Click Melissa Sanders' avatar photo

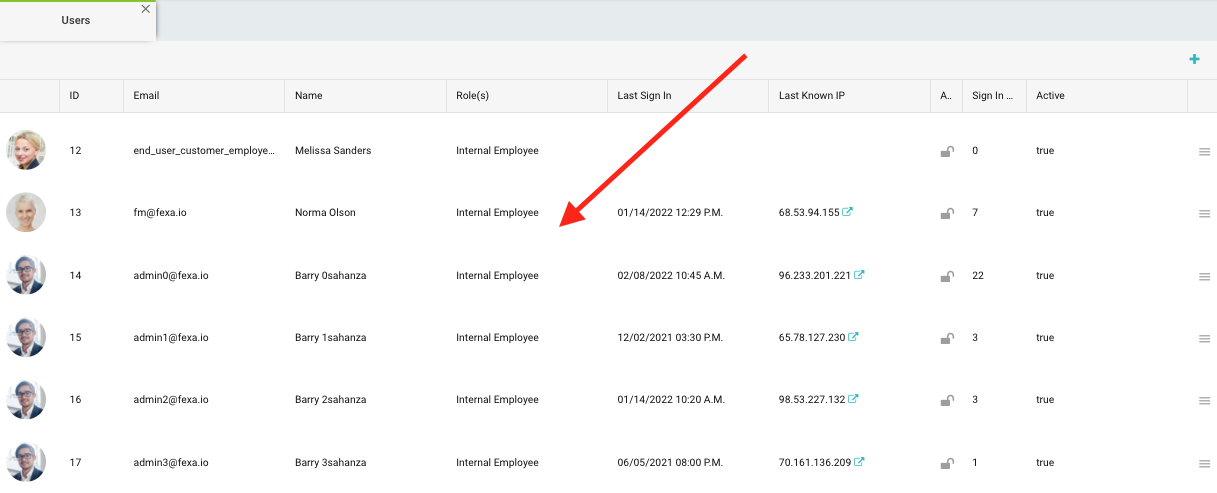[x=26, y=150]
